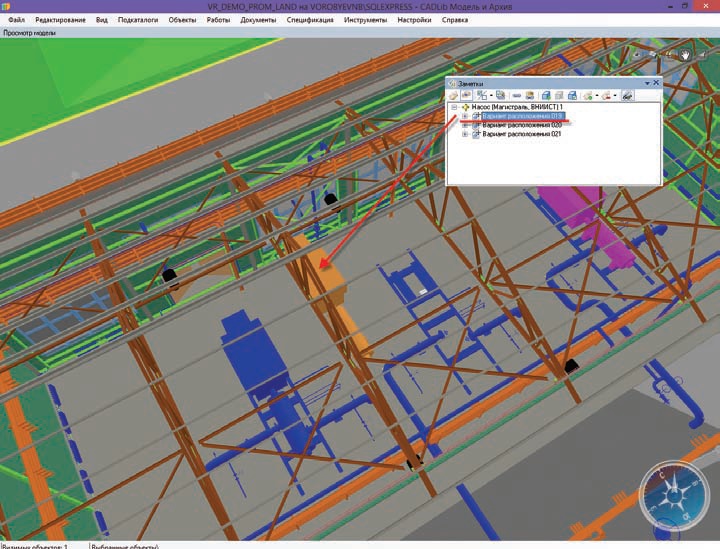Click the Заметки panel title icon

(x=452, y=84)
